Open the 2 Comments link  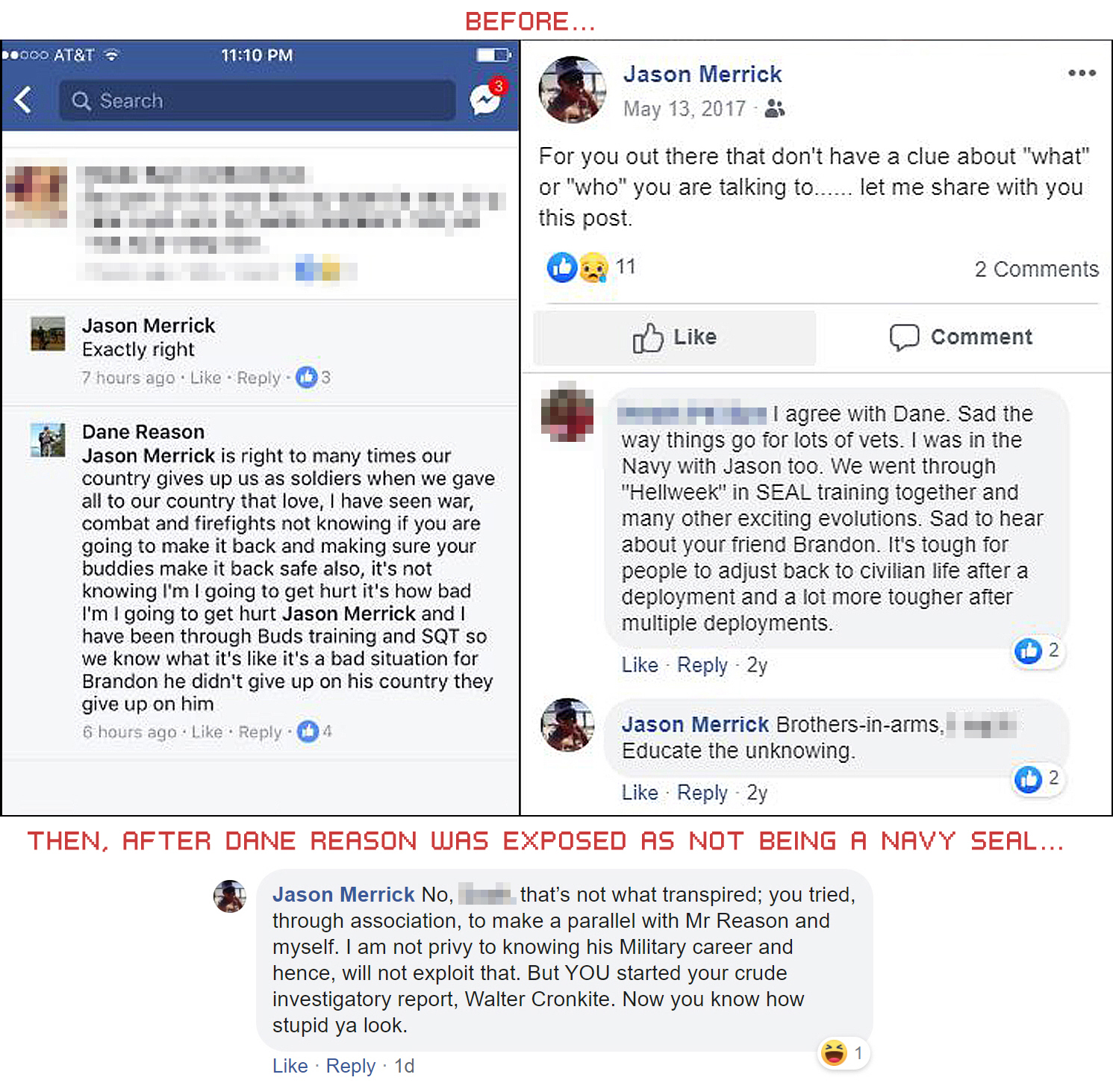pos(1036,269)
